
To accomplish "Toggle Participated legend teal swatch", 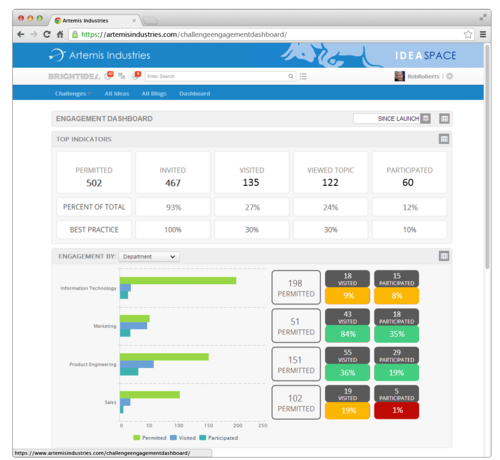I will pos(202,438).
